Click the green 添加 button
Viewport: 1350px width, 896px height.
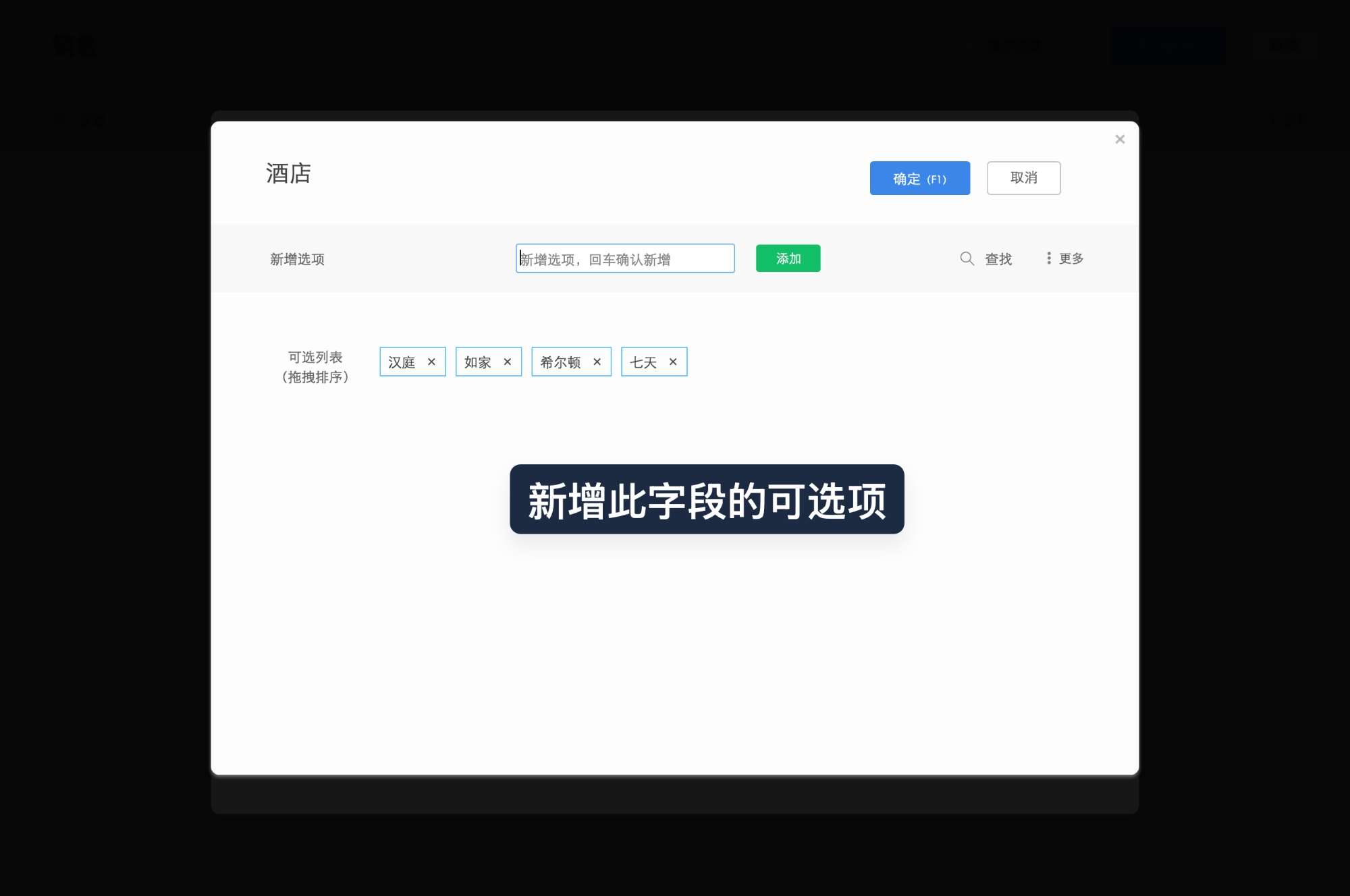(x=788, y=258)
